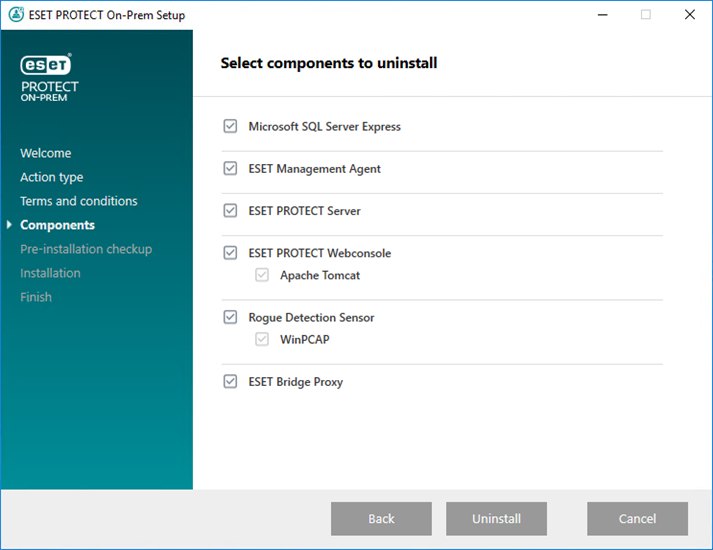Uncheck the Rogue Detection Sensor checkbox
Image resolution: width=713 pixels, height=550 pixels.
pyautogui.click(x=231, y=317)
